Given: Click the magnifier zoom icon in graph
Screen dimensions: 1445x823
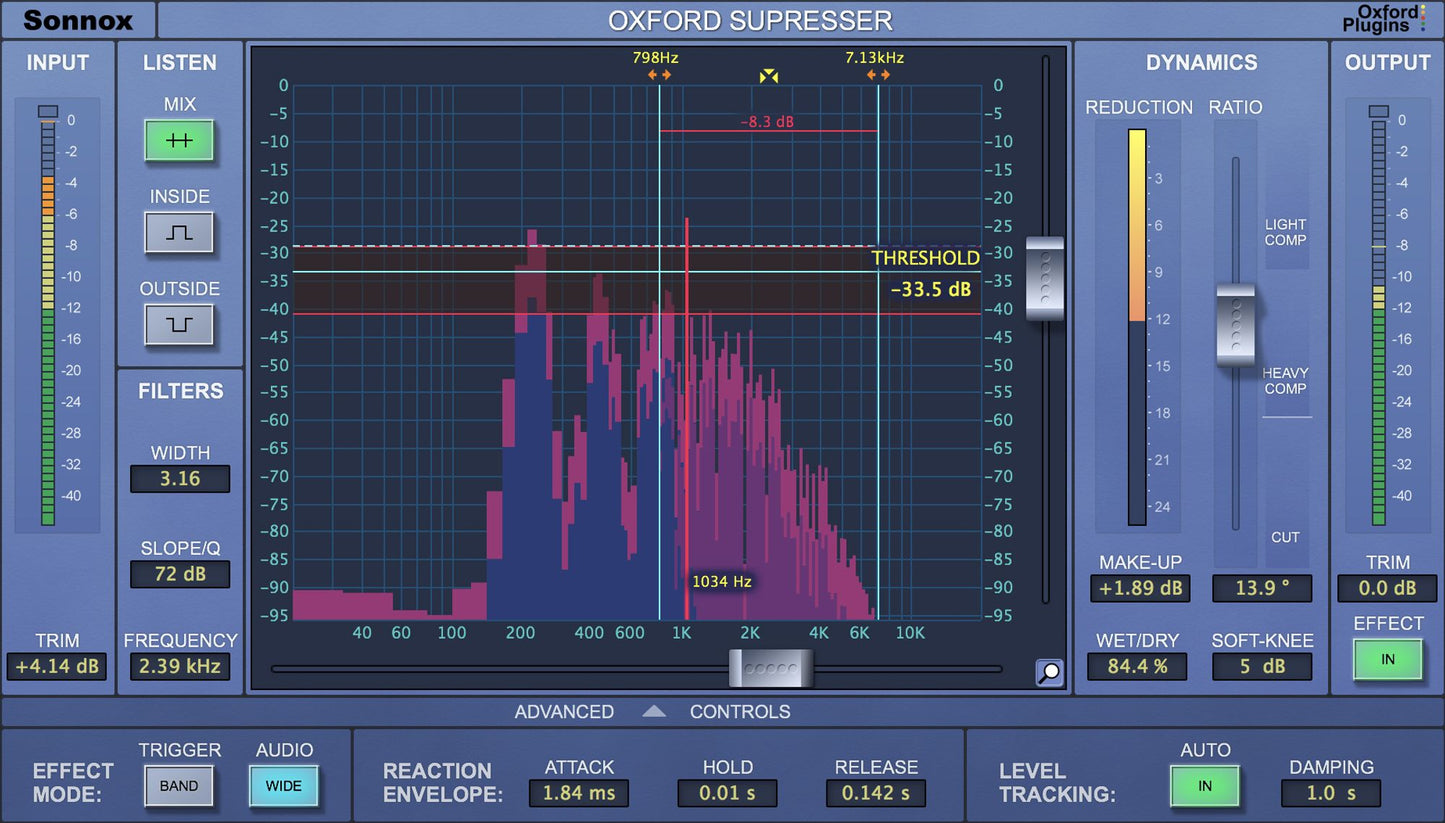Looking at the screenshot, I should tap(1049, 673).
